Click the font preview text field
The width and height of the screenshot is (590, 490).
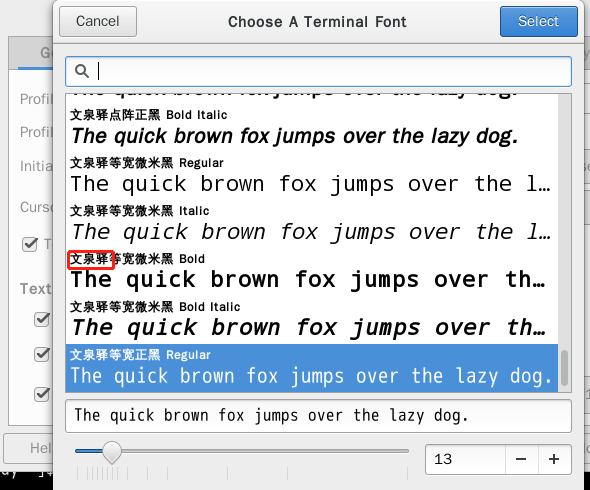(318, 416)
